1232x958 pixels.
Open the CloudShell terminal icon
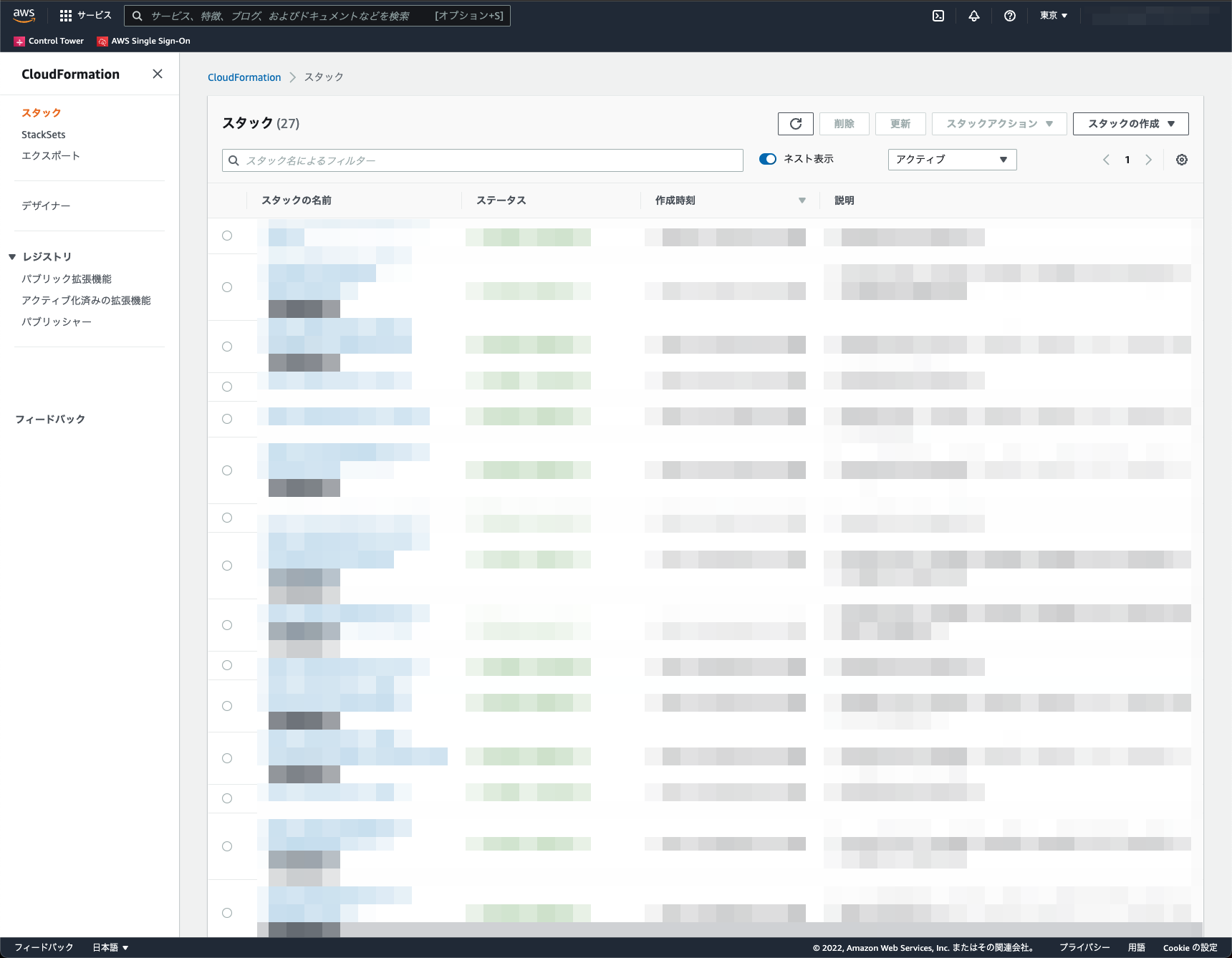pyautogui.click(x=938, y=16)
